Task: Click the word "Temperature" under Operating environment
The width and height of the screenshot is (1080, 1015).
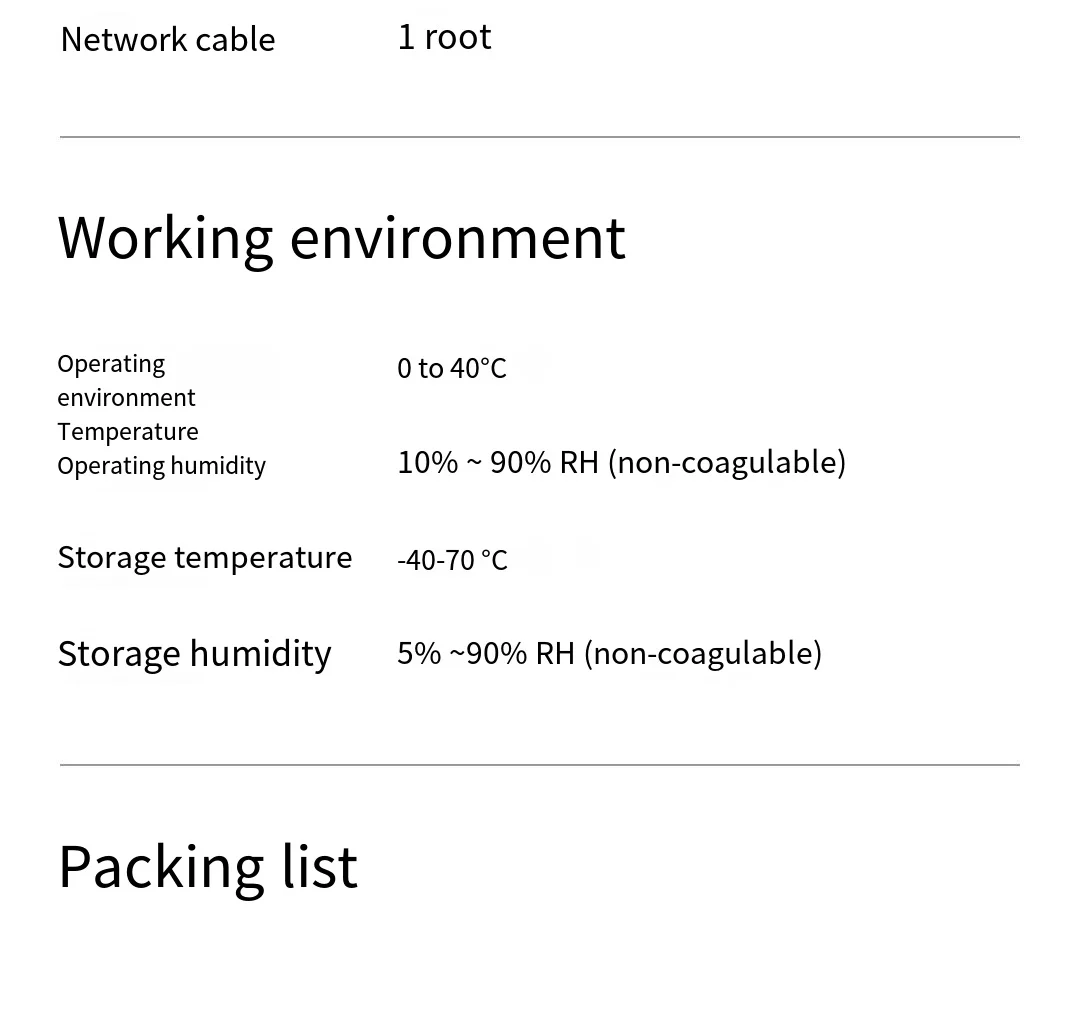Action: click(127, 432)
